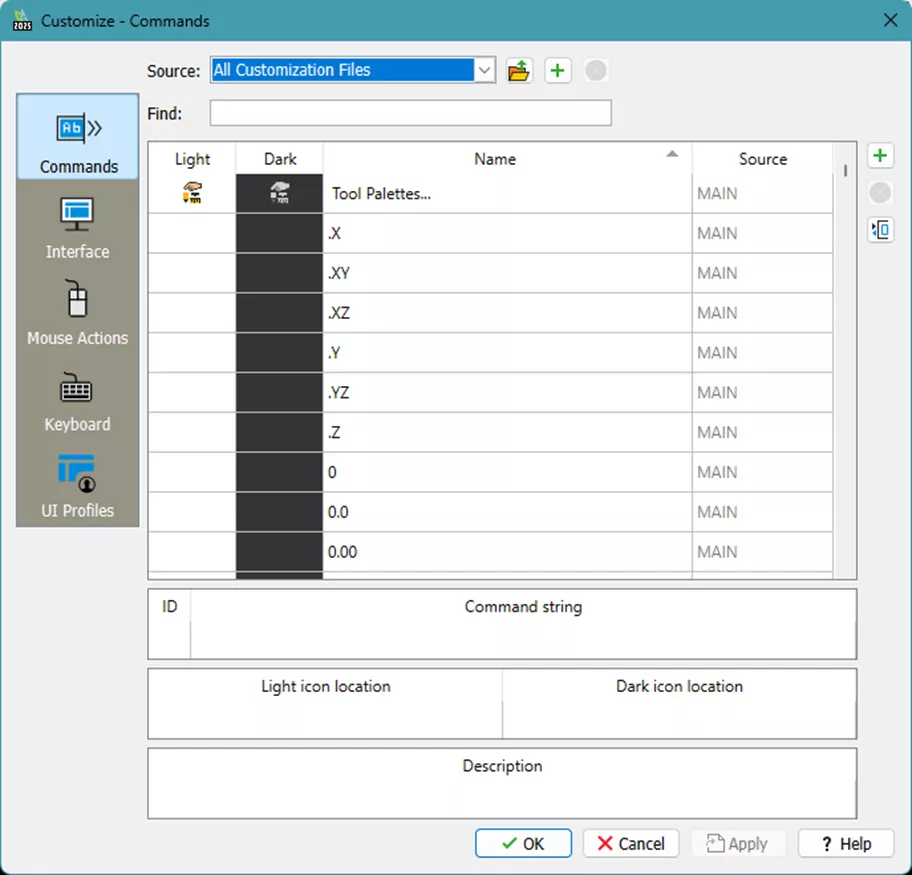Viewport: 912px width, 875px height.
Task: Switch to Mouse Actions section
Action: [x=78, y=314]
